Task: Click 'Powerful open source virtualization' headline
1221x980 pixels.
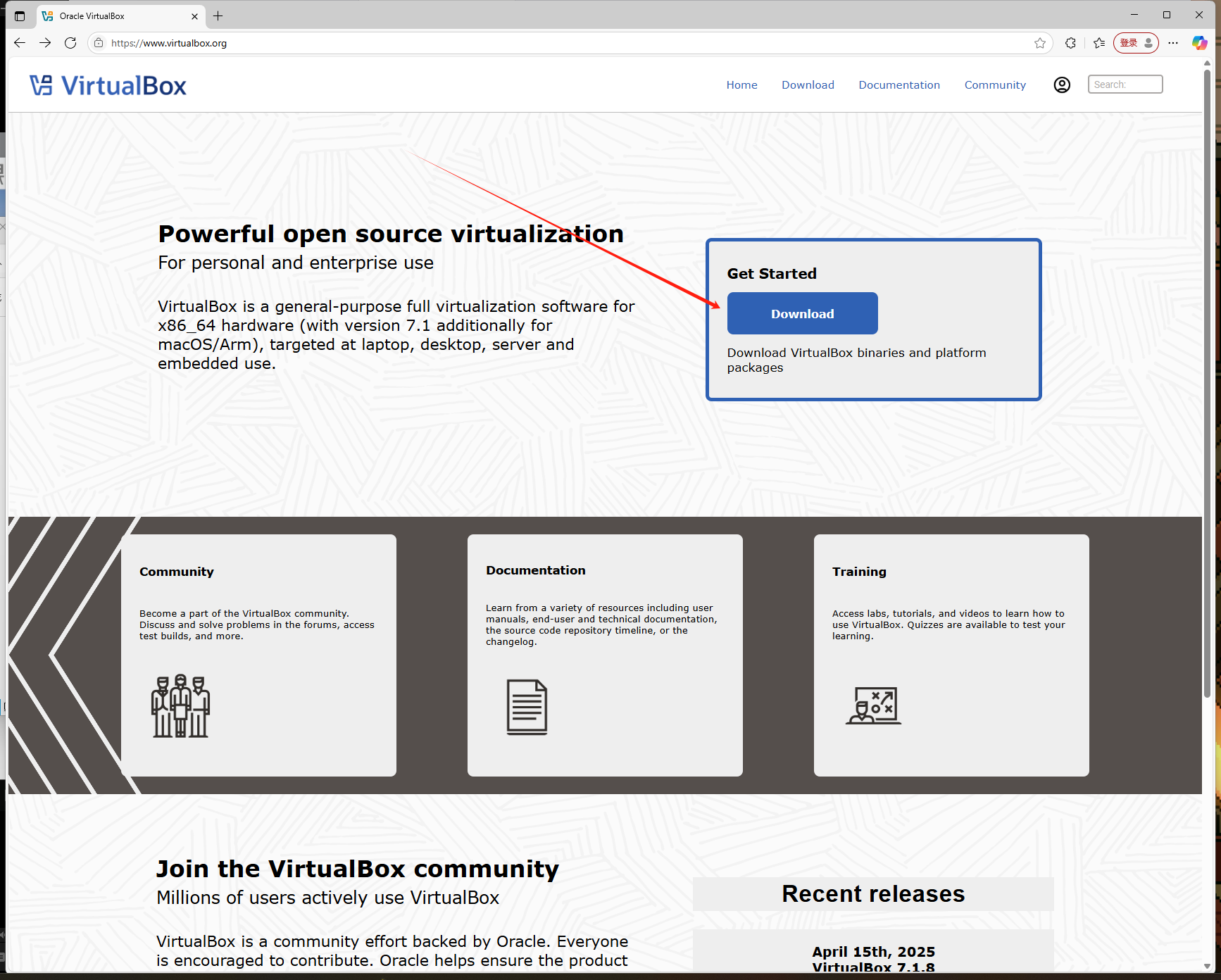Action: [391, 234]
